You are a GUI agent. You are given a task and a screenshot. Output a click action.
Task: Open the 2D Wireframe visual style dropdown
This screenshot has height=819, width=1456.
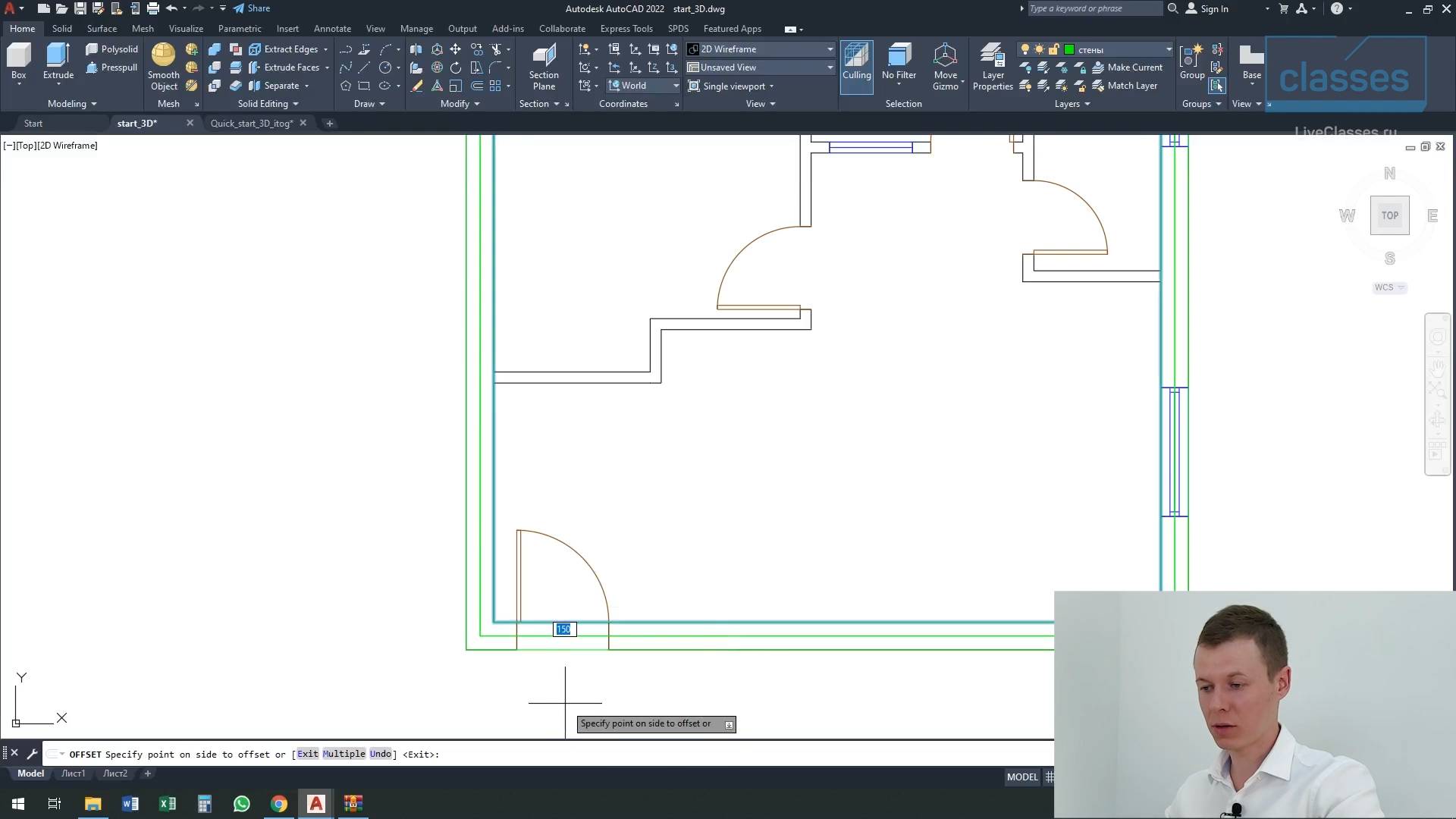click(x=759, y=49)
